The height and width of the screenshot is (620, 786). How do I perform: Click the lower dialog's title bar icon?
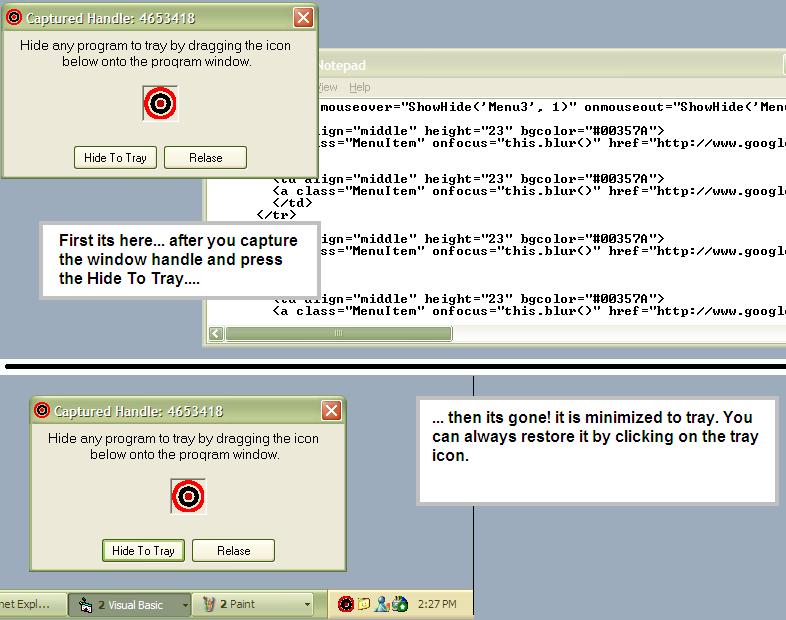click(42, 410)
